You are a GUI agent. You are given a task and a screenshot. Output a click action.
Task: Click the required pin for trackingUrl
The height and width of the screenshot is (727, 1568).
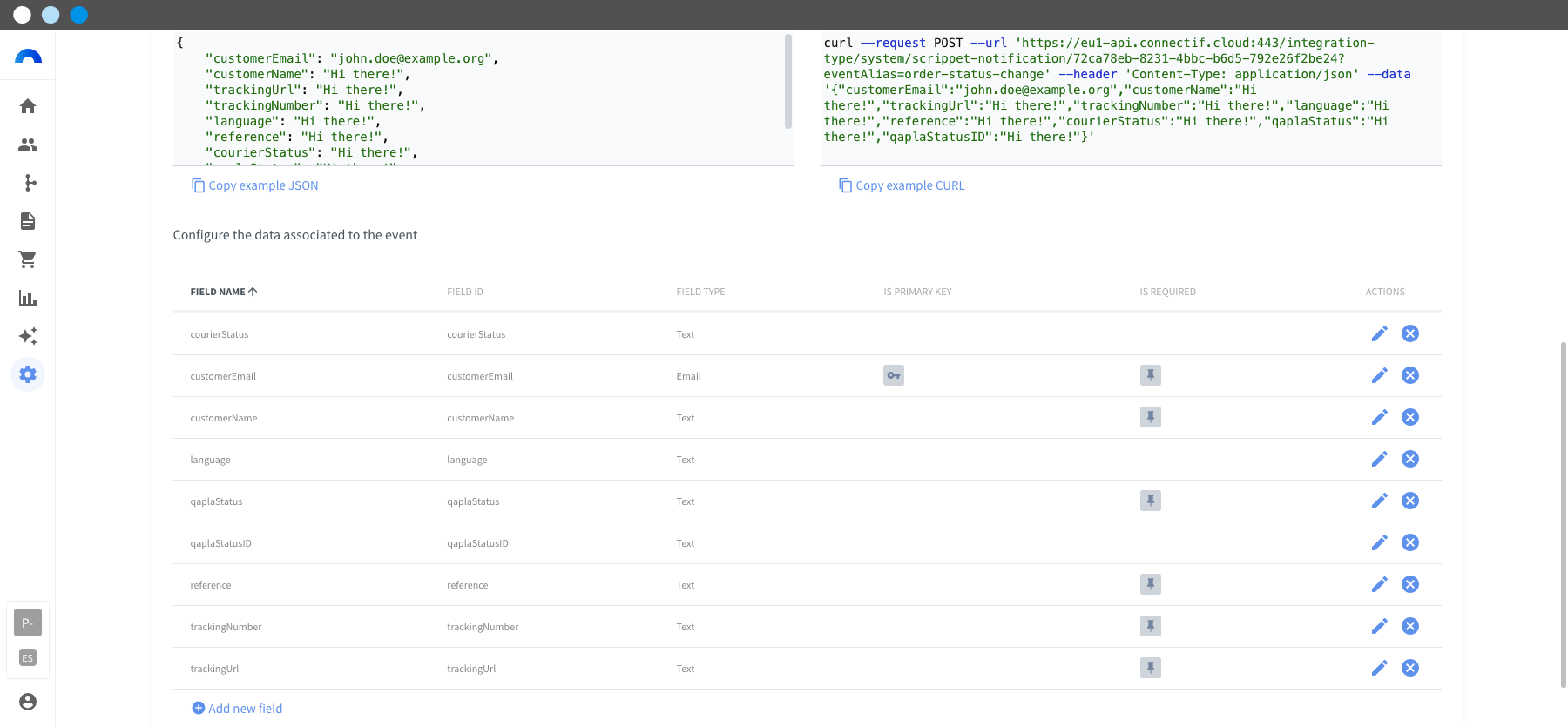1151,668
